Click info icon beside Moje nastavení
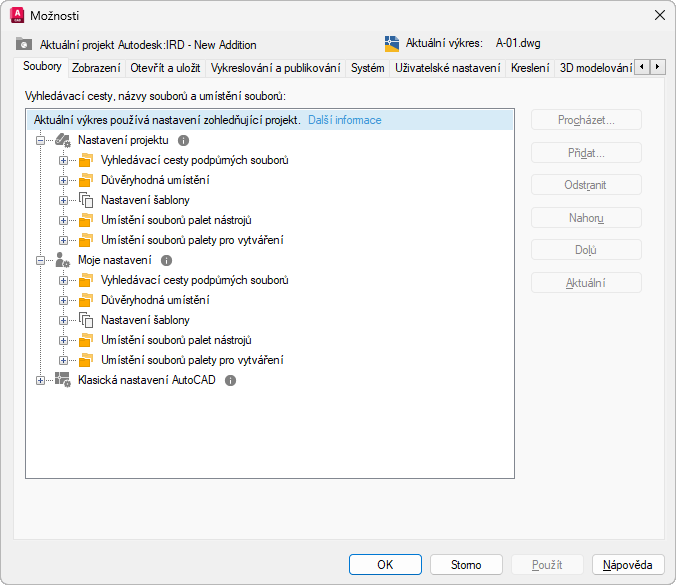Image resolution: width=676 pixels, height=585 pixels. tap(166, 260)
